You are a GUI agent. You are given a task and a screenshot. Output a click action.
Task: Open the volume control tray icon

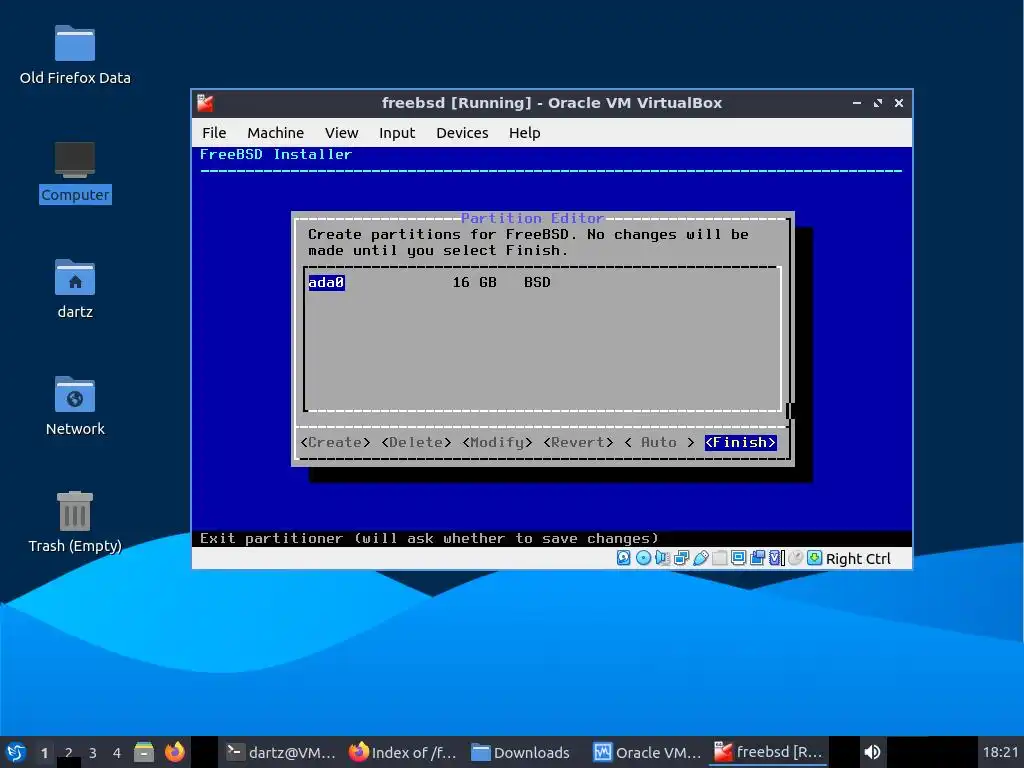[872, 752]
